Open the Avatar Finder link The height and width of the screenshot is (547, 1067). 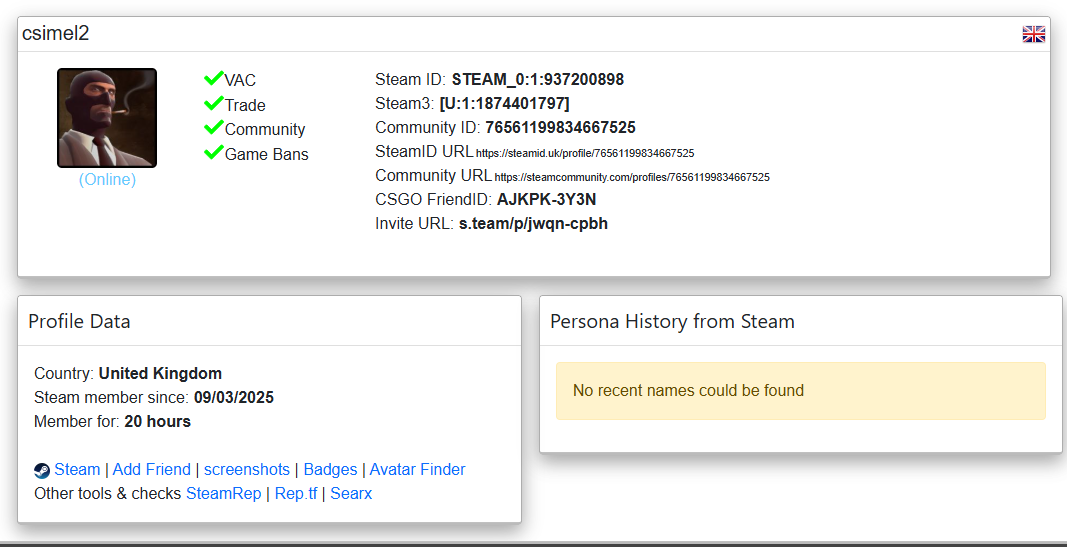(x=417, y=470)
